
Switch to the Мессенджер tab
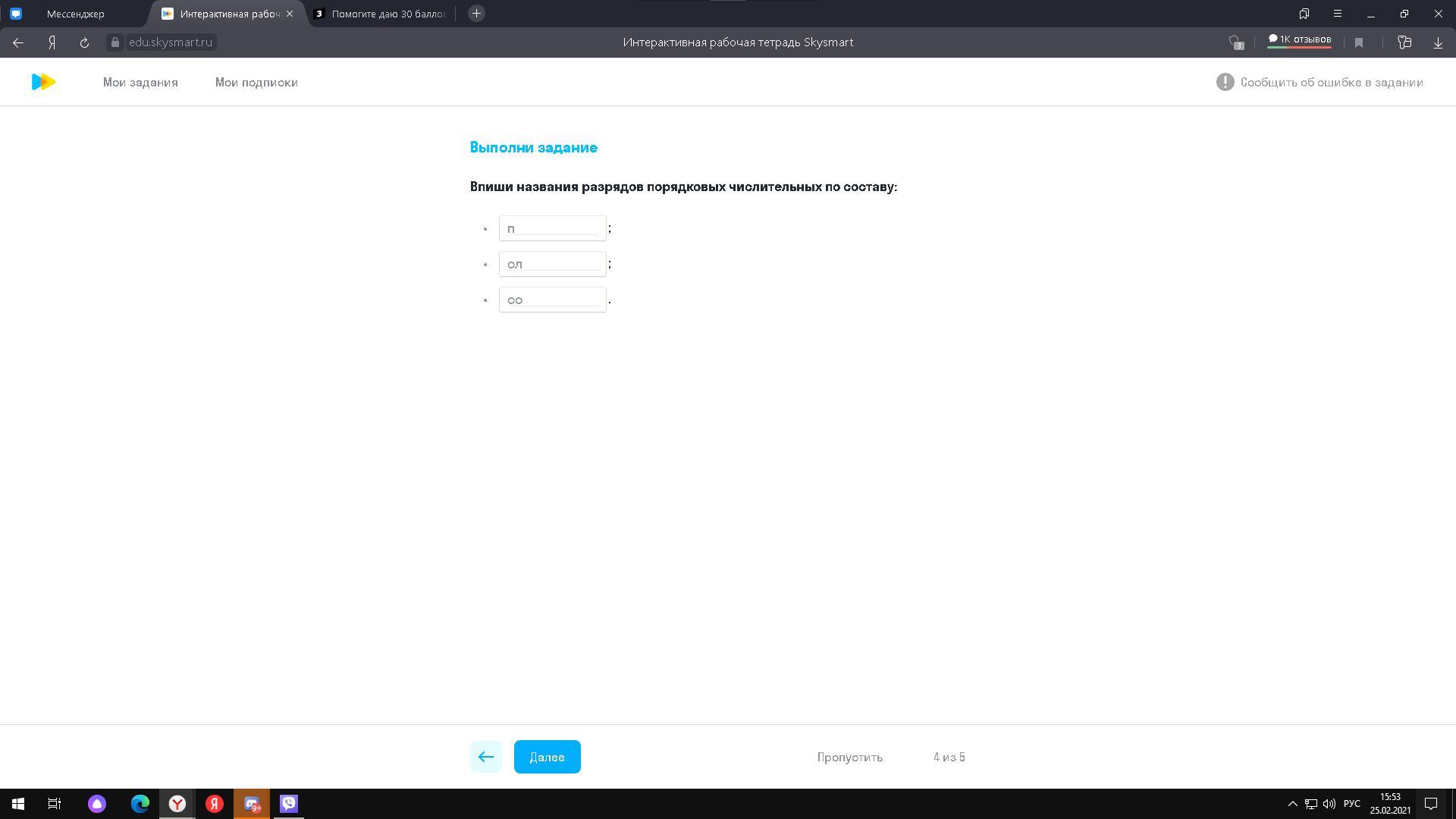76,14
